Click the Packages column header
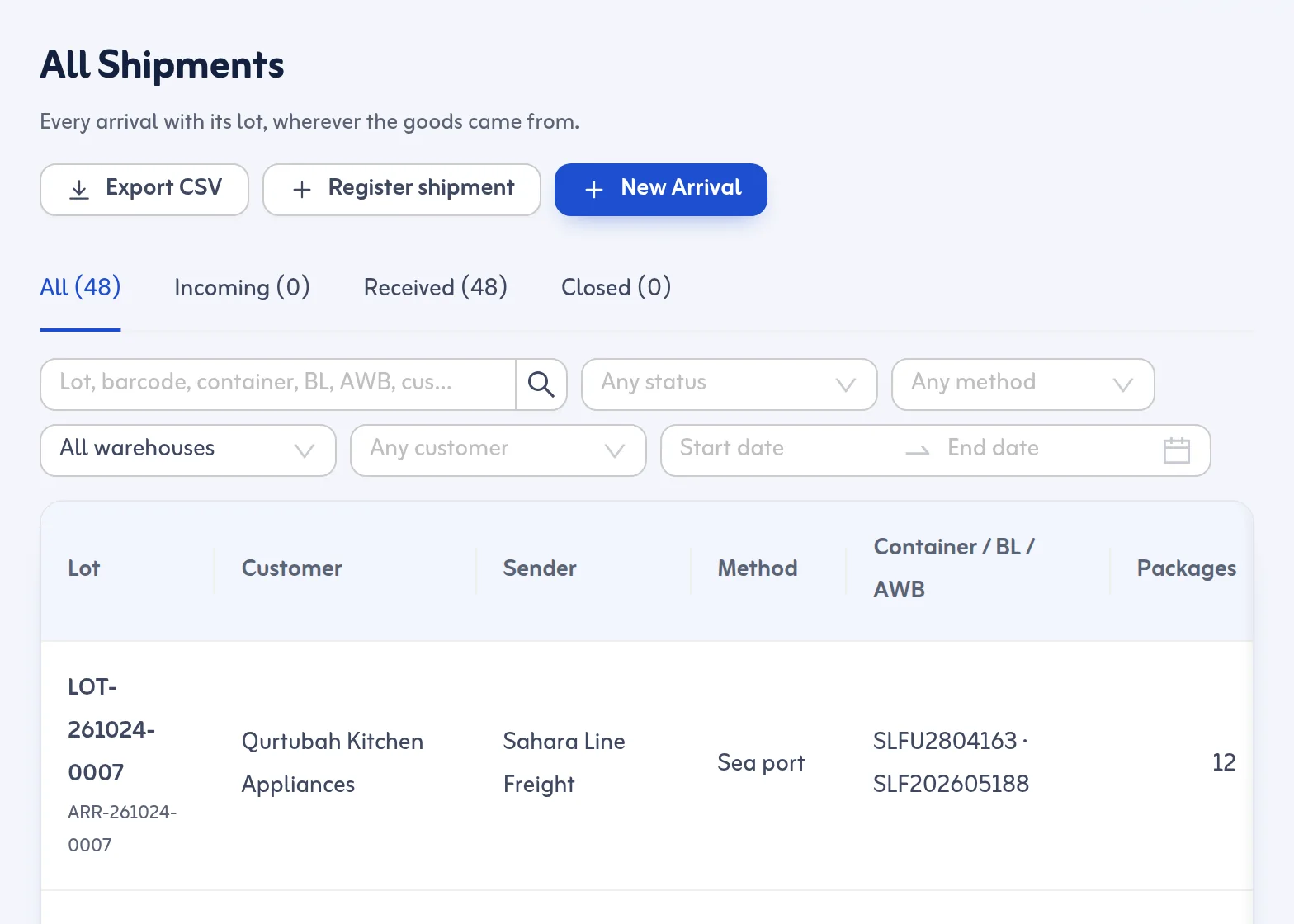The height and width of the screenshot is (924, 1294). (x=1186, y=568)
